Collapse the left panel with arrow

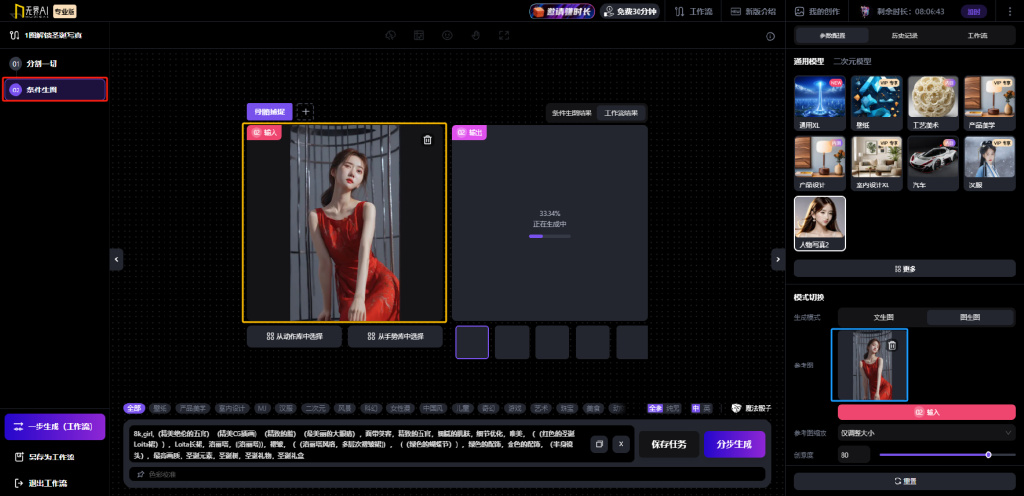click(x=116, y=259)
